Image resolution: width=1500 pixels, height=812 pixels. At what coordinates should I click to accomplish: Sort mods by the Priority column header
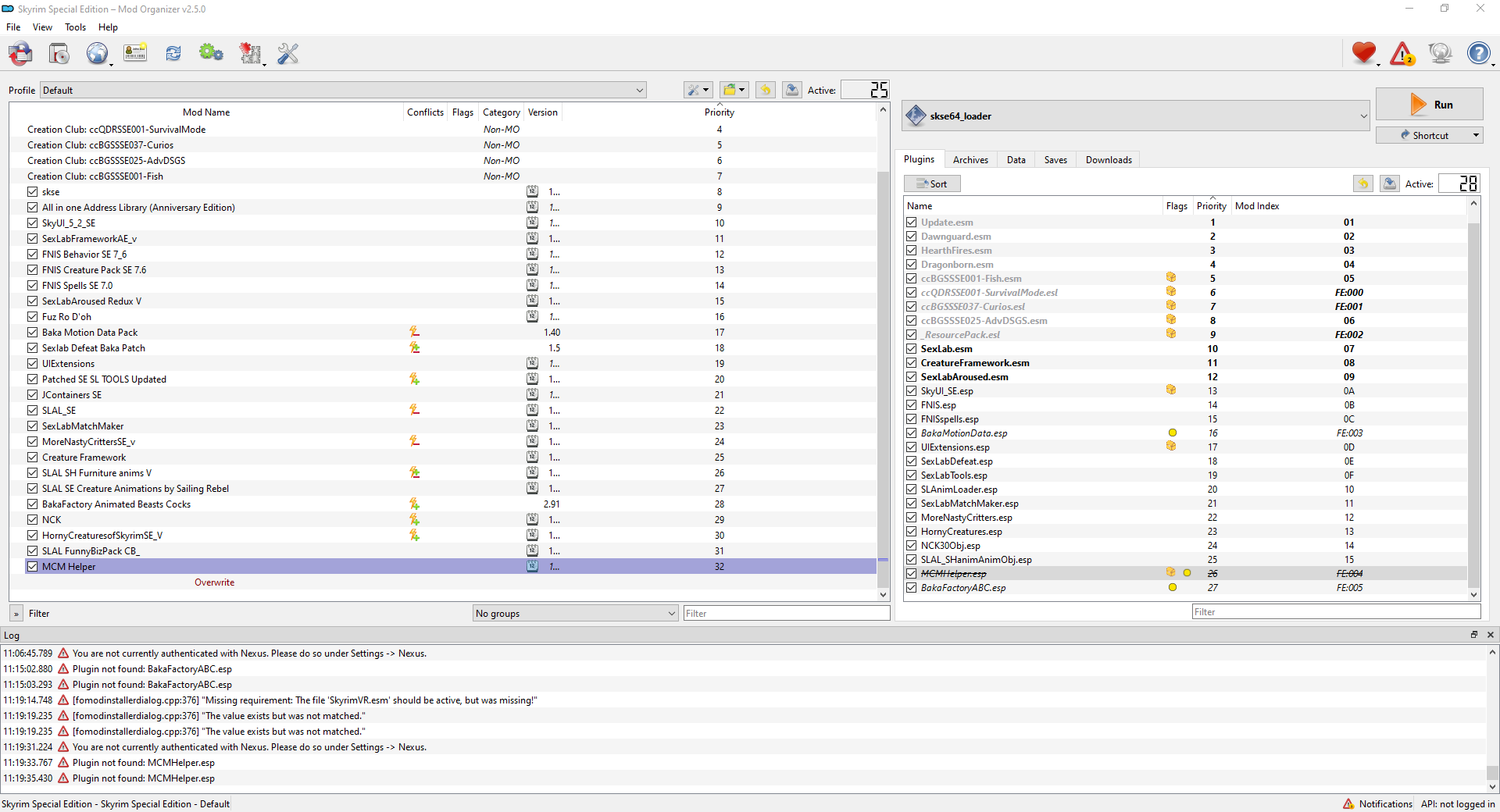719,112
